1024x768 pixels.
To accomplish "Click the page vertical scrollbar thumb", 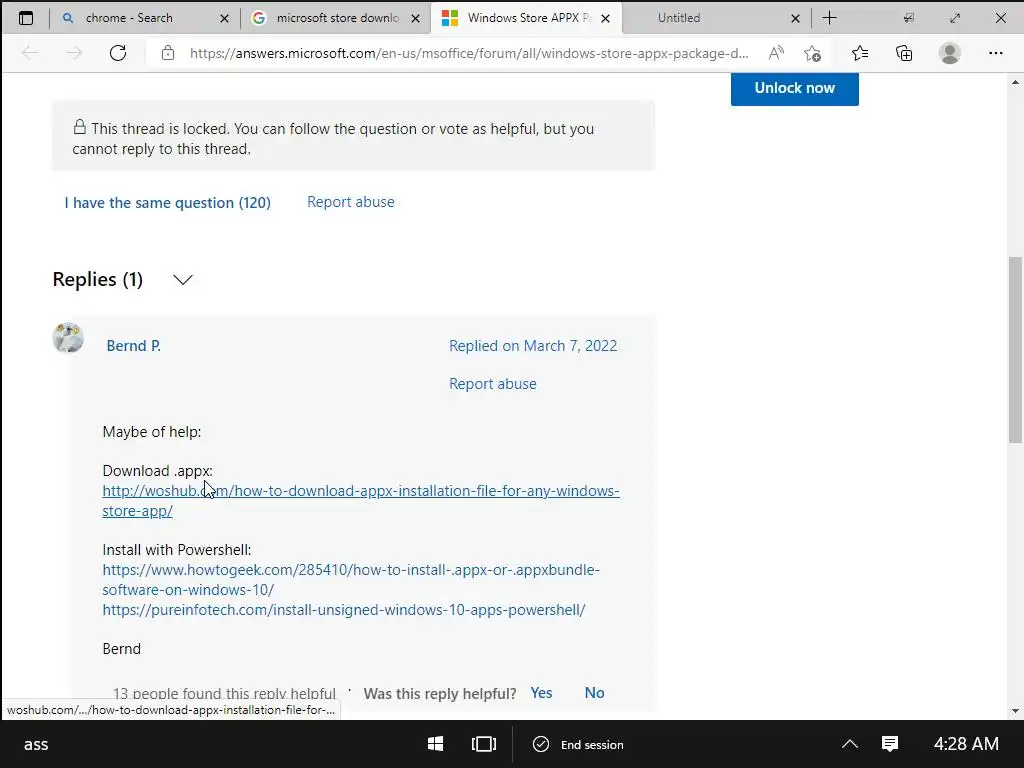I will point(1015,349).
